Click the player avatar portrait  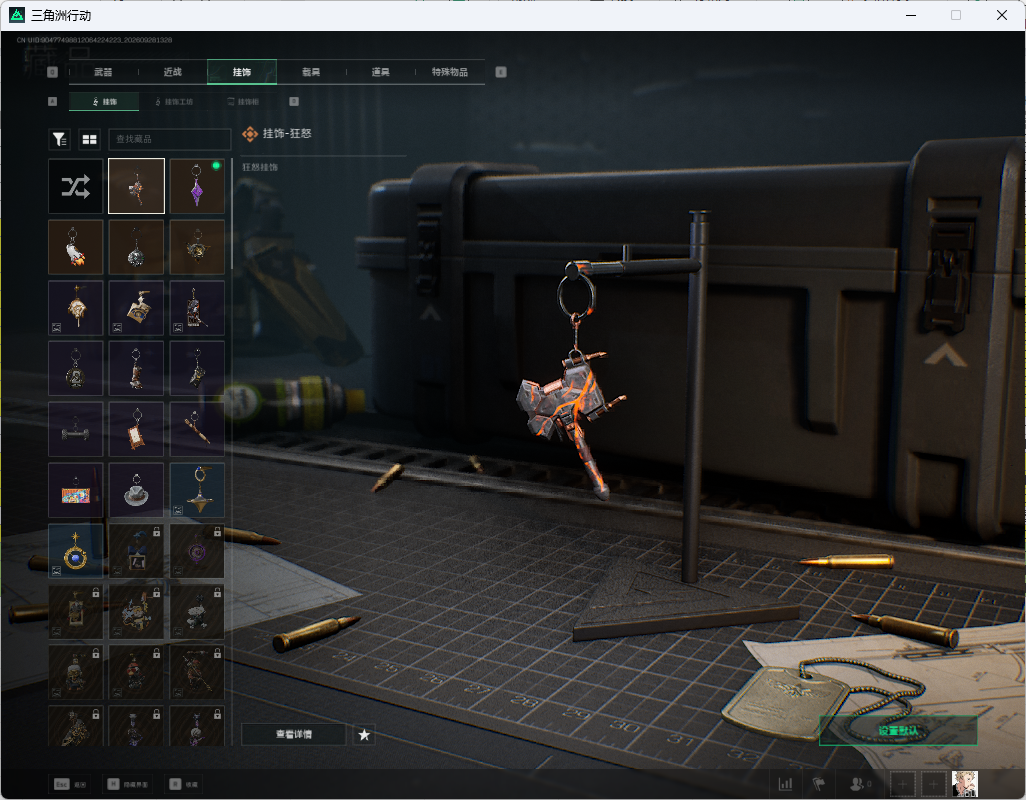point(964,783)
